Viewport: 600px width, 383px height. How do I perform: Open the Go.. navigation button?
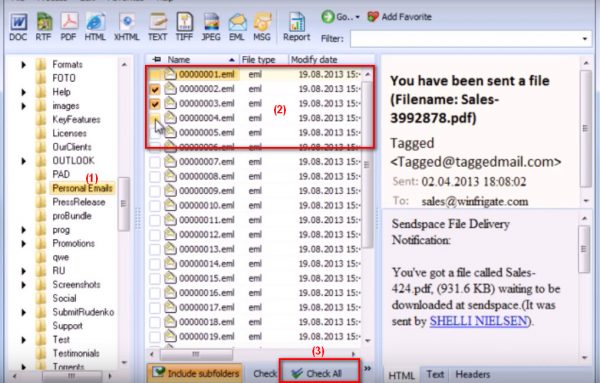[x=341, y=17]
